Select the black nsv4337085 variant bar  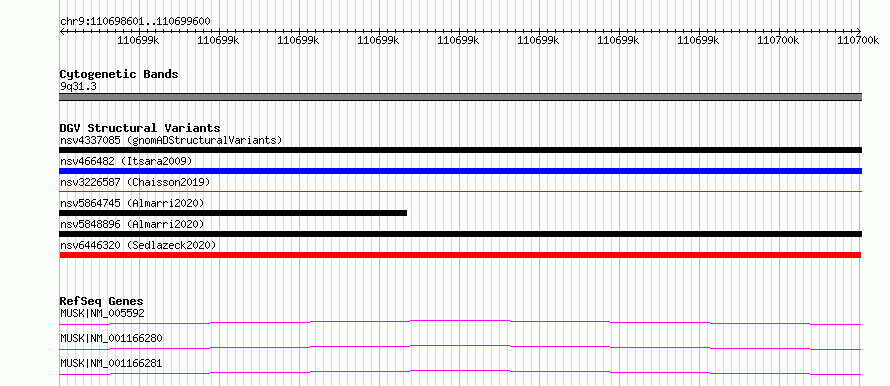[461, 150]
